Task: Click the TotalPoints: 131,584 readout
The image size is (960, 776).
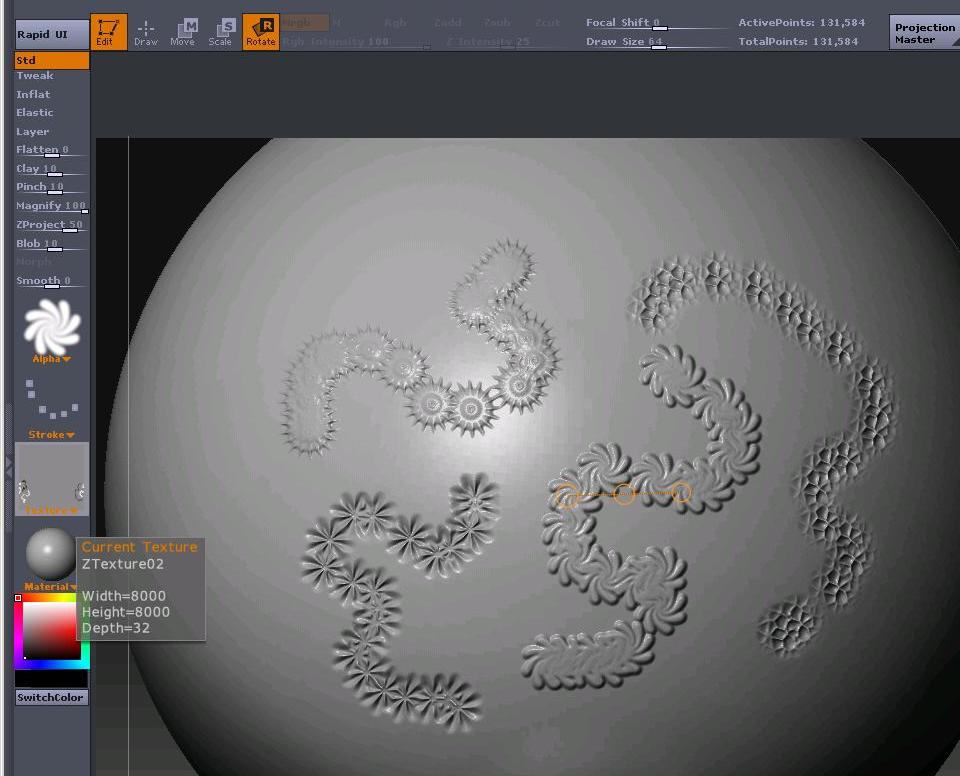Action: pyautogui.click(x=798, y=42)
